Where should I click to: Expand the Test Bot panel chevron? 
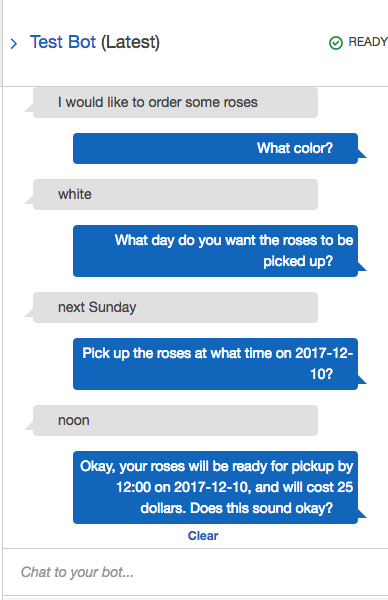click(14, 44)
